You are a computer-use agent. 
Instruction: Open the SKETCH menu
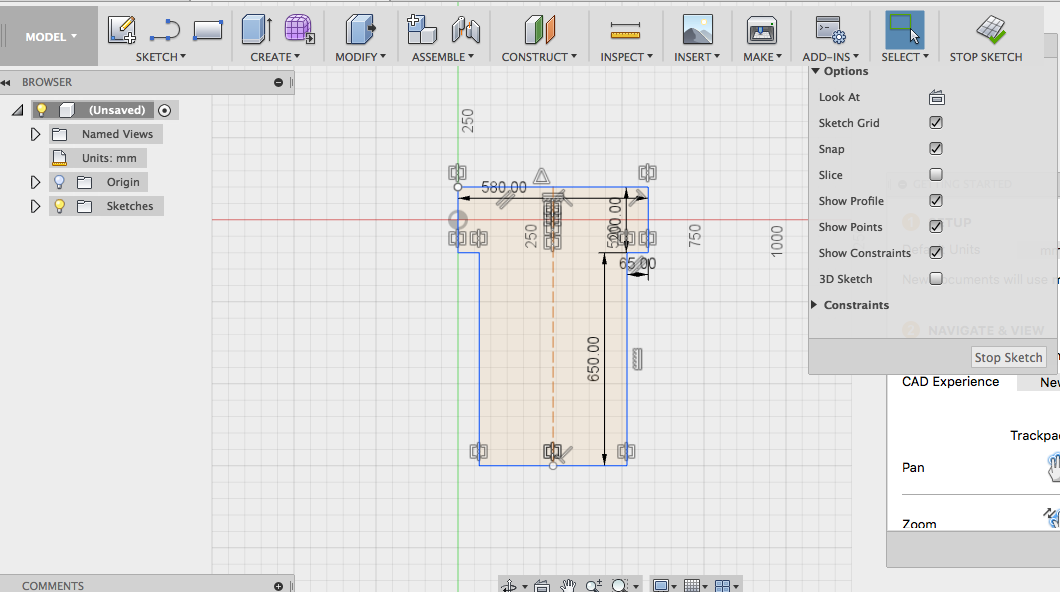point(160,57)
